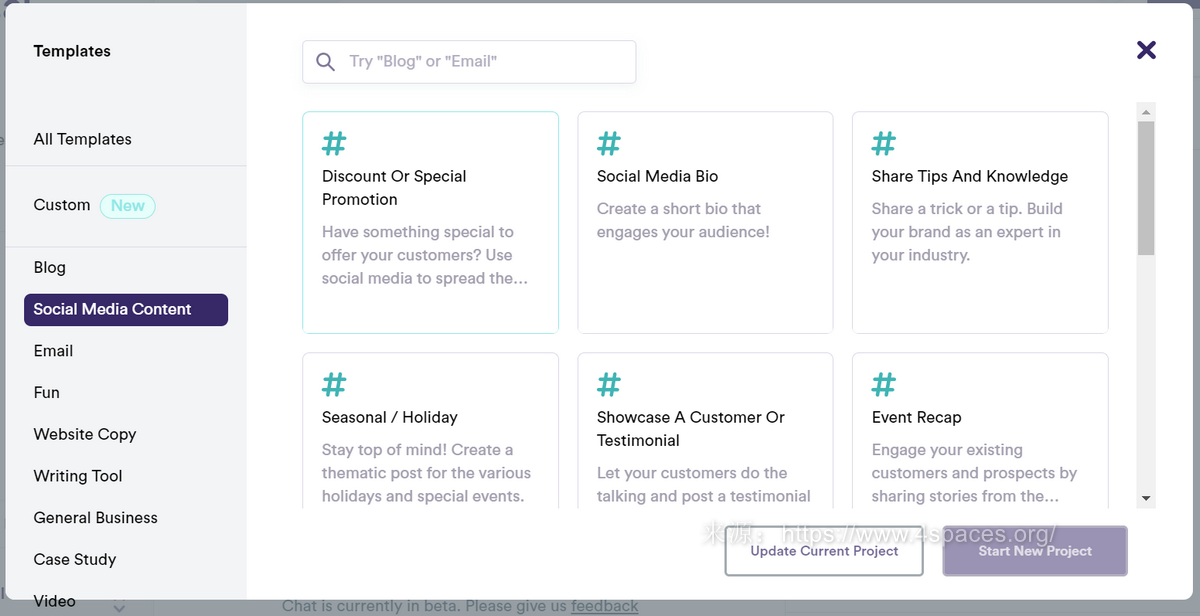Select All Templates category
1200x616 pixels.
tap(83, 139)
